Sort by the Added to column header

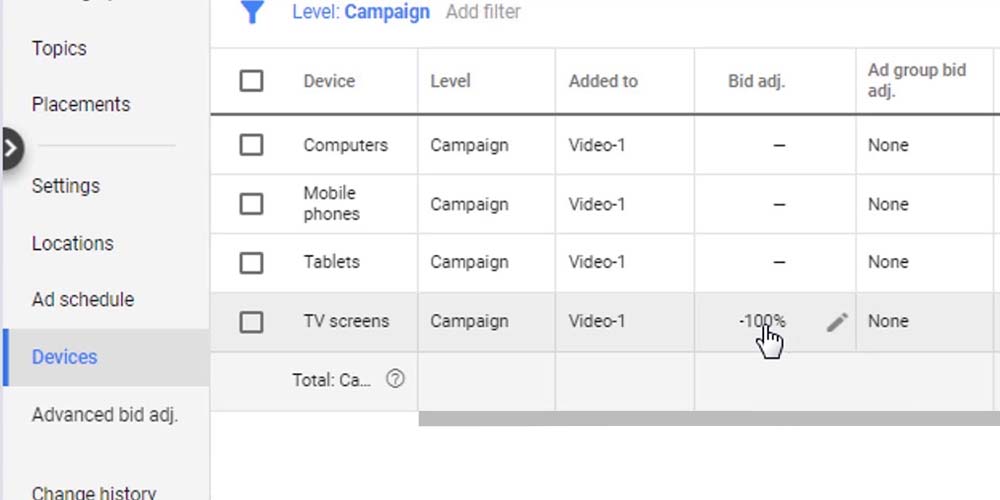(603, 81)
